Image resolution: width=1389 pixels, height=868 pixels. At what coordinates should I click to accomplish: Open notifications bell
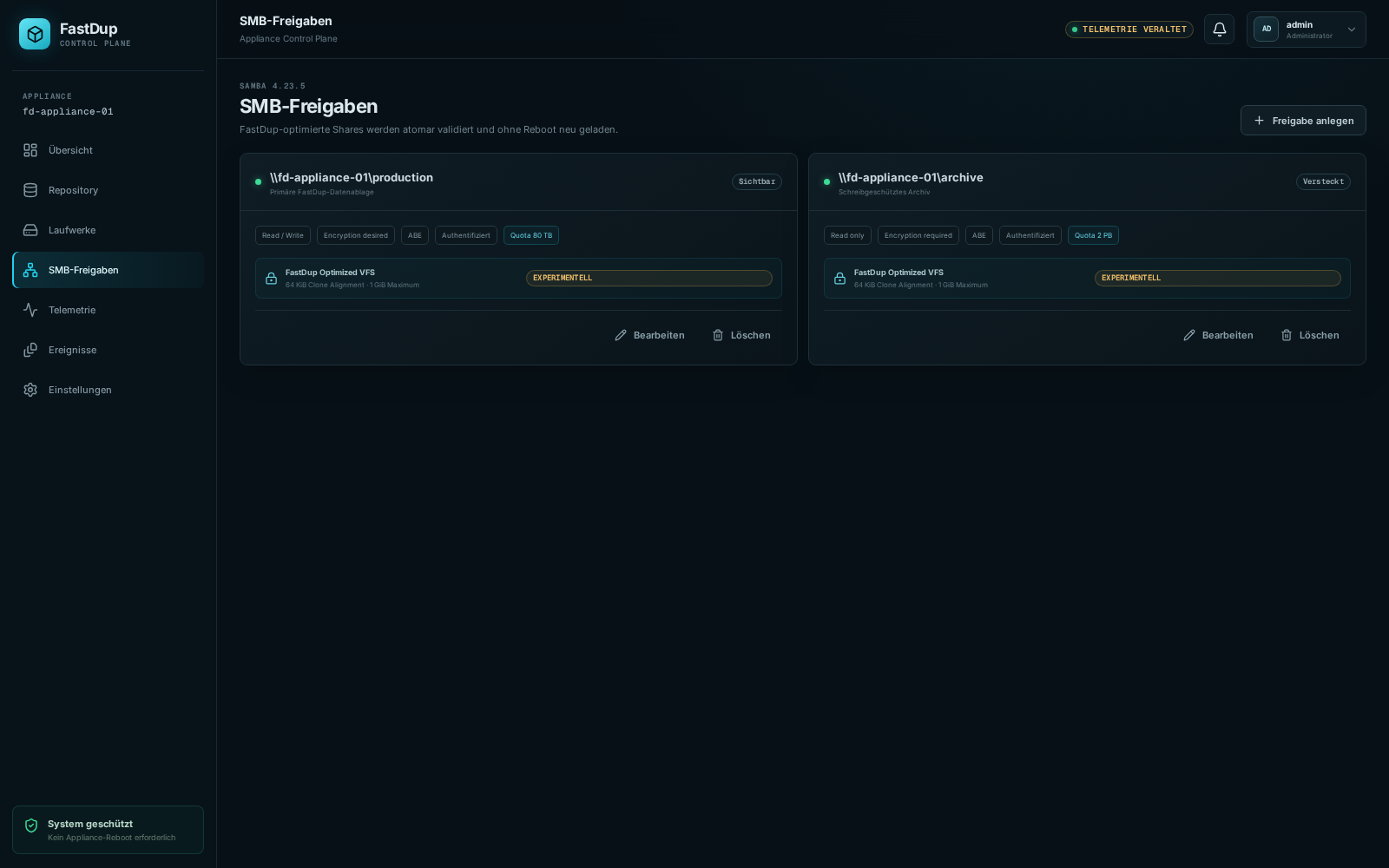[x=1219, y=30]
